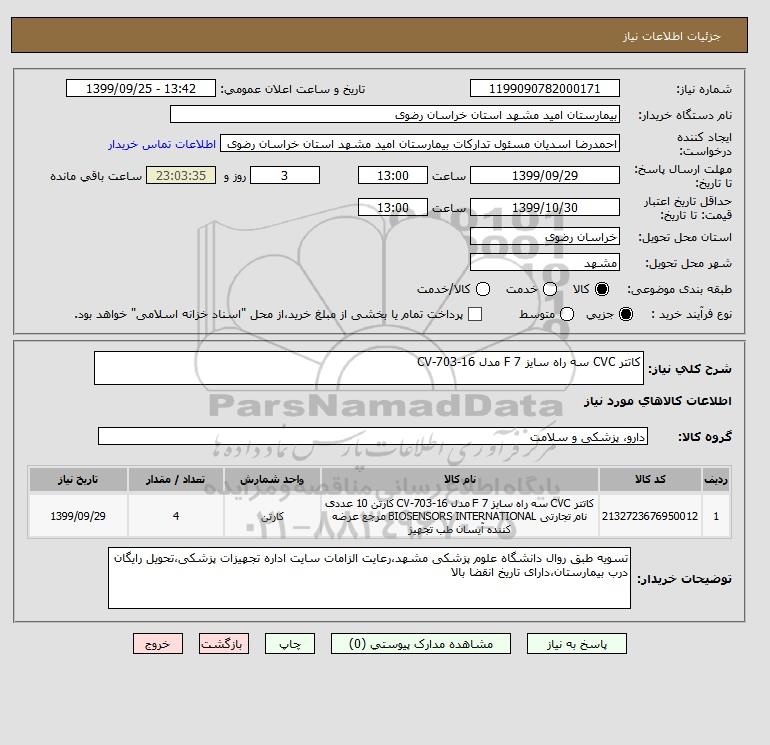The image size is (770, 745).
Task: Click the نام کالا column header
Action: click(460, 479)
